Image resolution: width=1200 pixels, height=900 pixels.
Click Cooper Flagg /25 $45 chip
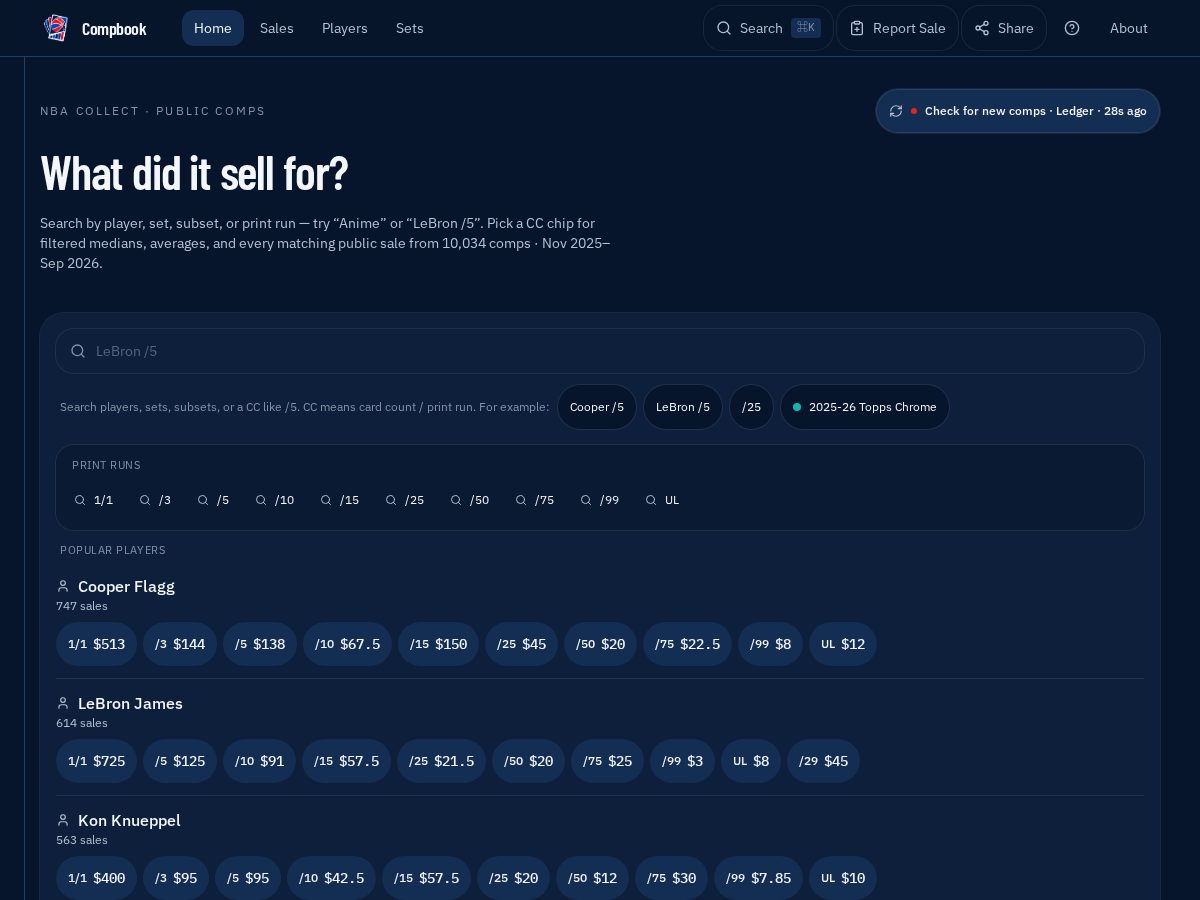pos(521,644)
